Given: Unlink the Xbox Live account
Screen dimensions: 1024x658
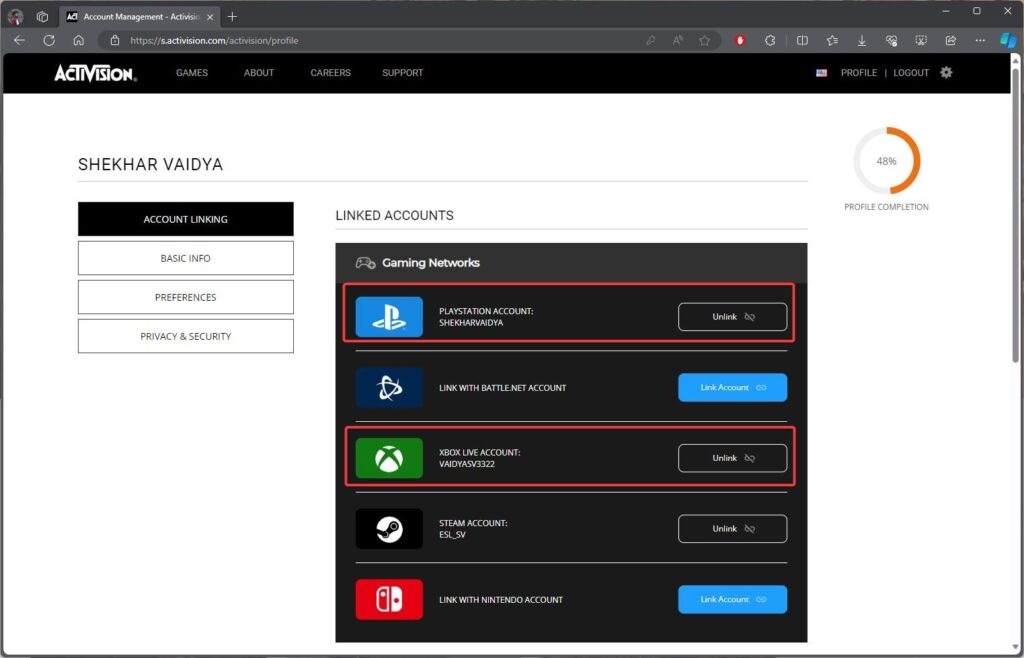Looking at the screenshot, I should point(733,458).
